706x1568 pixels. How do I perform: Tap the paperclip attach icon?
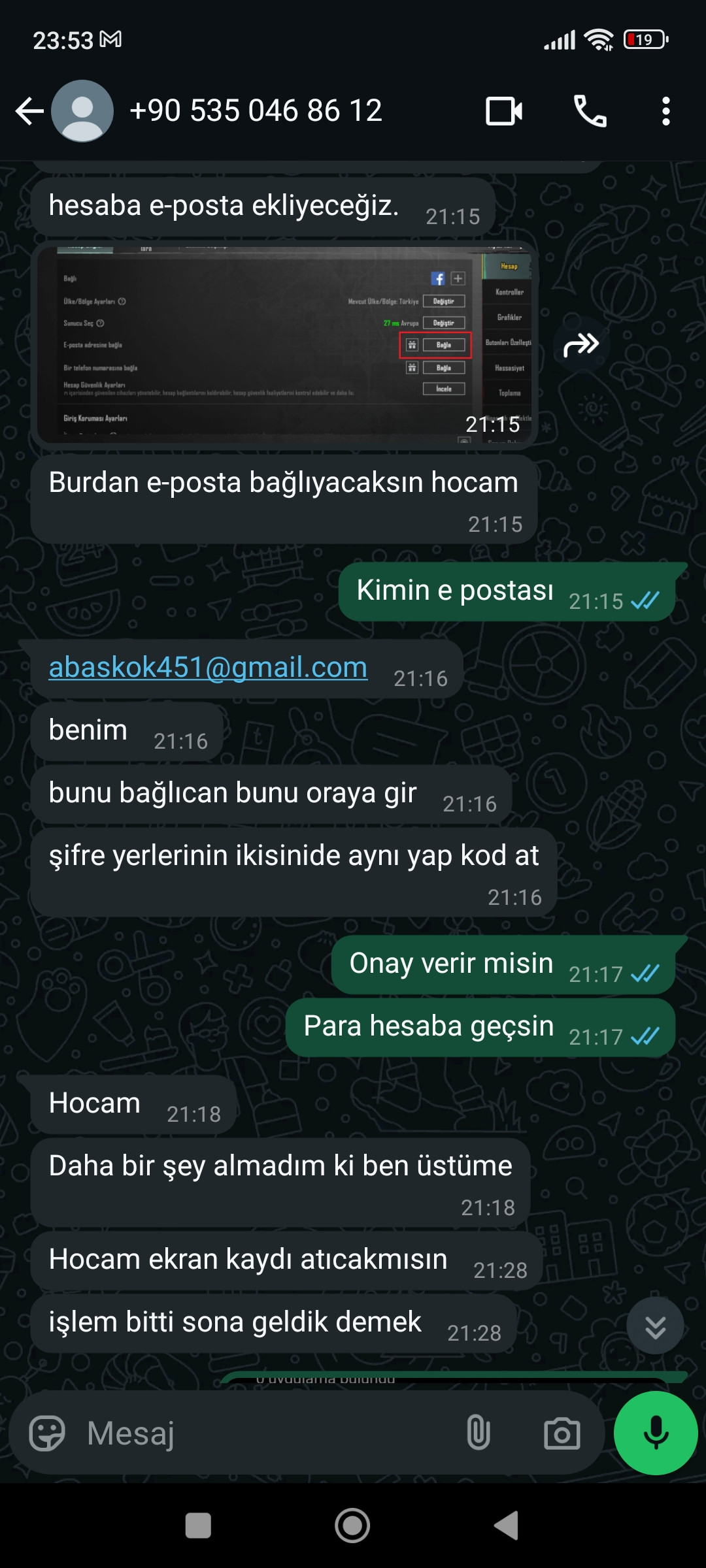(479, 1433)
